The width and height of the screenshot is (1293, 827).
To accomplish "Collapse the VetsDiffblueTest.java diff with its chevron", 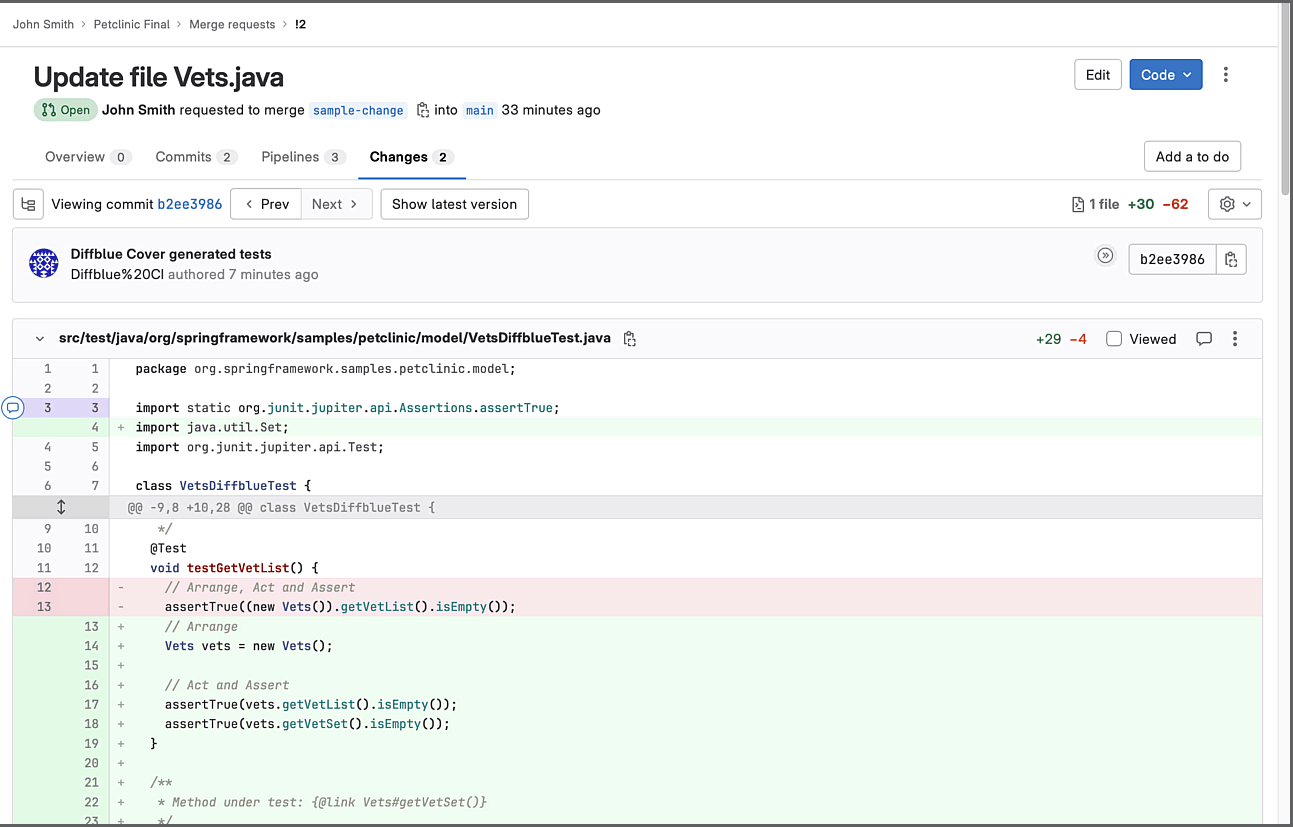I will tap(39, 338).
